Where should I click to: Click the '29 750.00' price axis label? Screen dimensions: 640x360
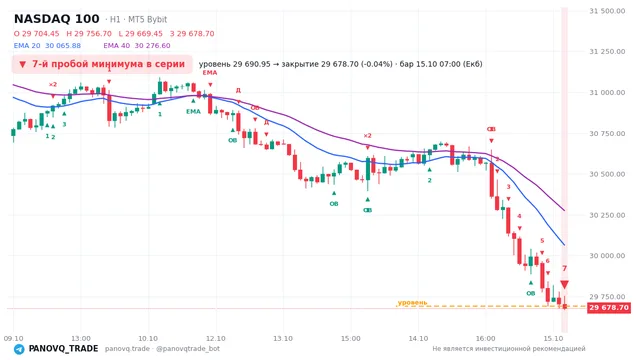click(x=607, y=297)
